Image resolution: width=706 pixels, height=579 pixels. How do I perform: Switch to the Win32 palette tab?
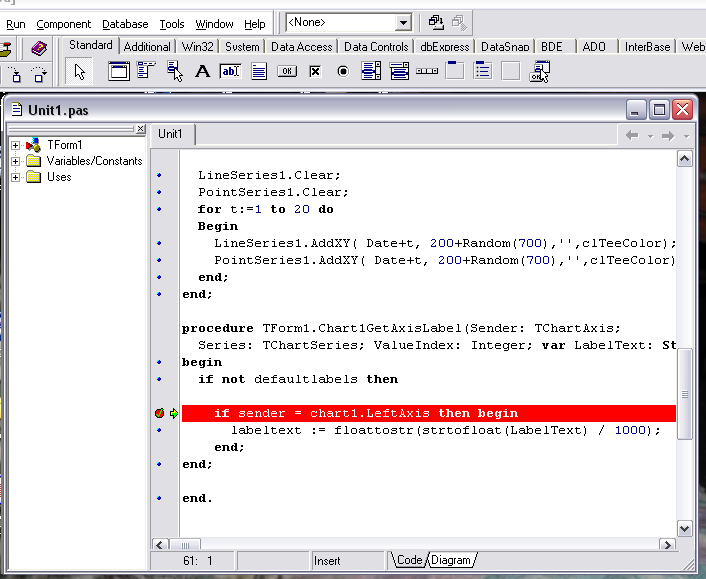(x=197, y=46)
